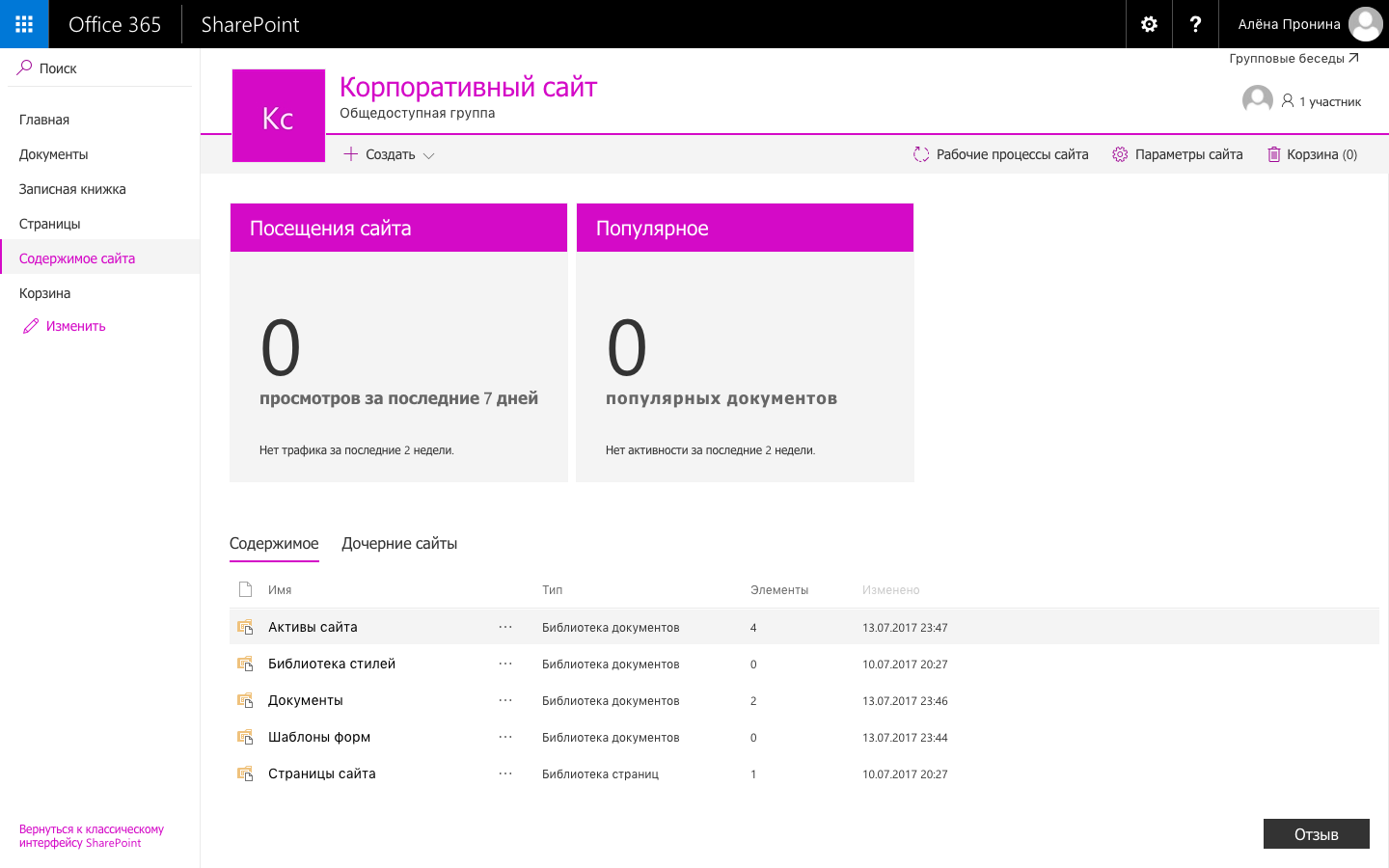1389x868 pixels.
Task: Switch to the Дочерние сайты tab
Action: [399, 543]
